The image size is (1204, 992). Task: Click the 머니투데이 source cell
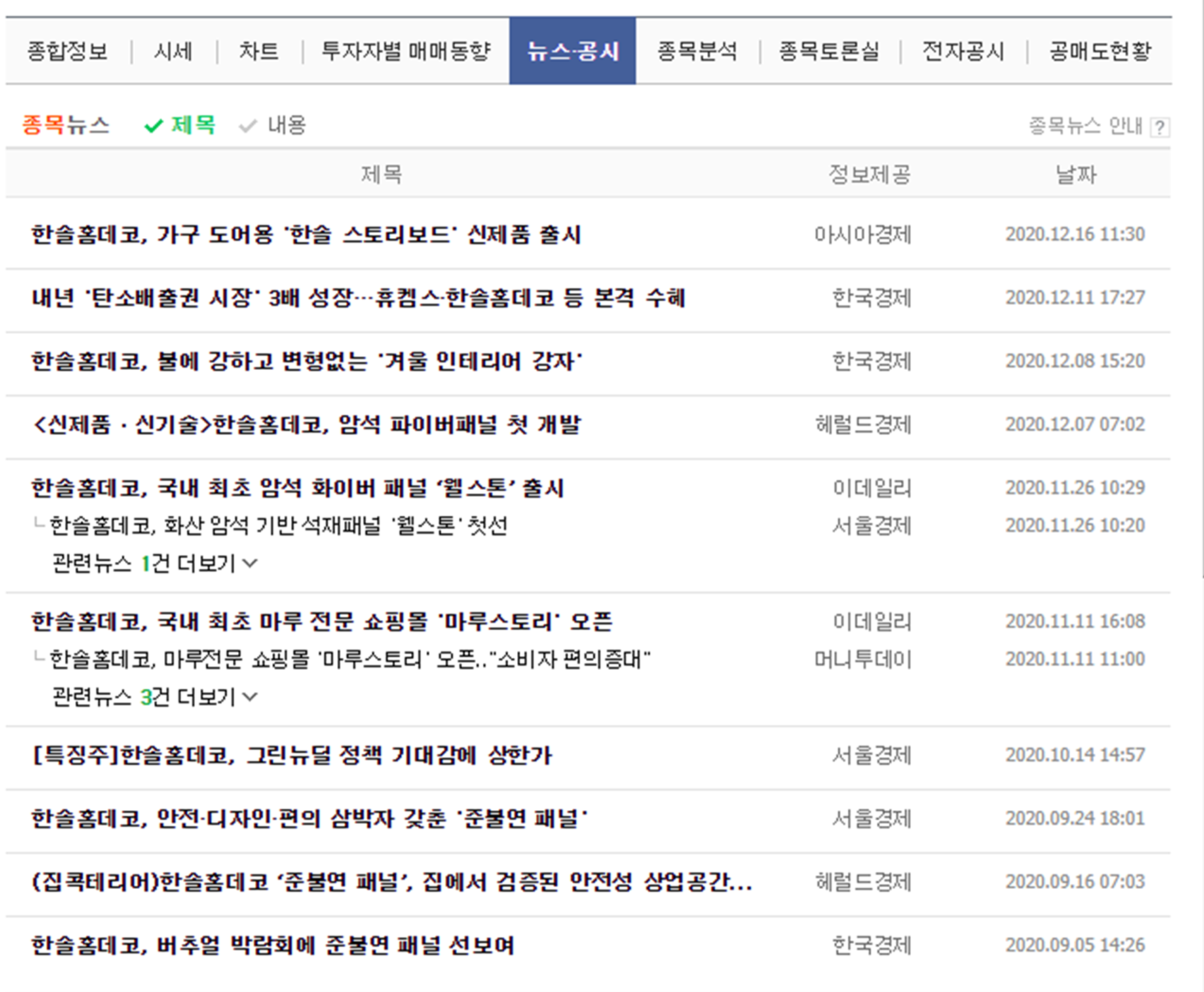pyautogui.click(x=863, y=660)
